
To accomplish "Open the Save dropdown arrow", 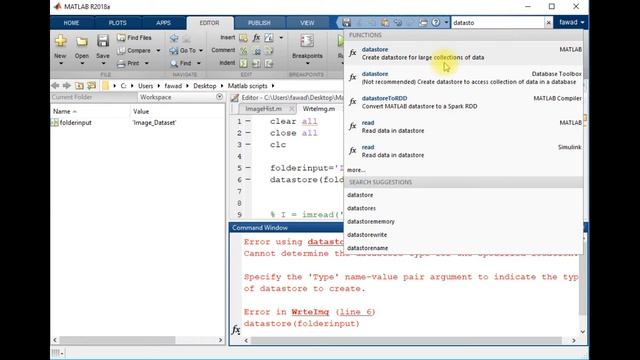I will [x=103, y=63].
